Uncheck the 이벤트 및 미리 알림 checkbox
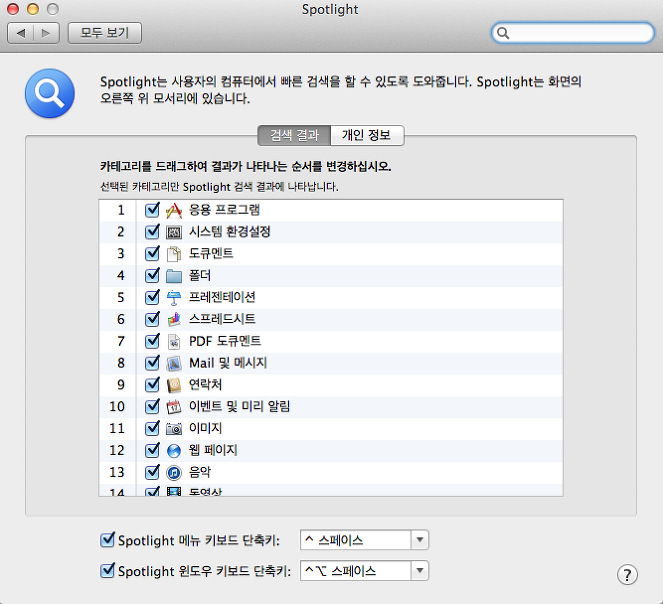 (x=152, y=406)
